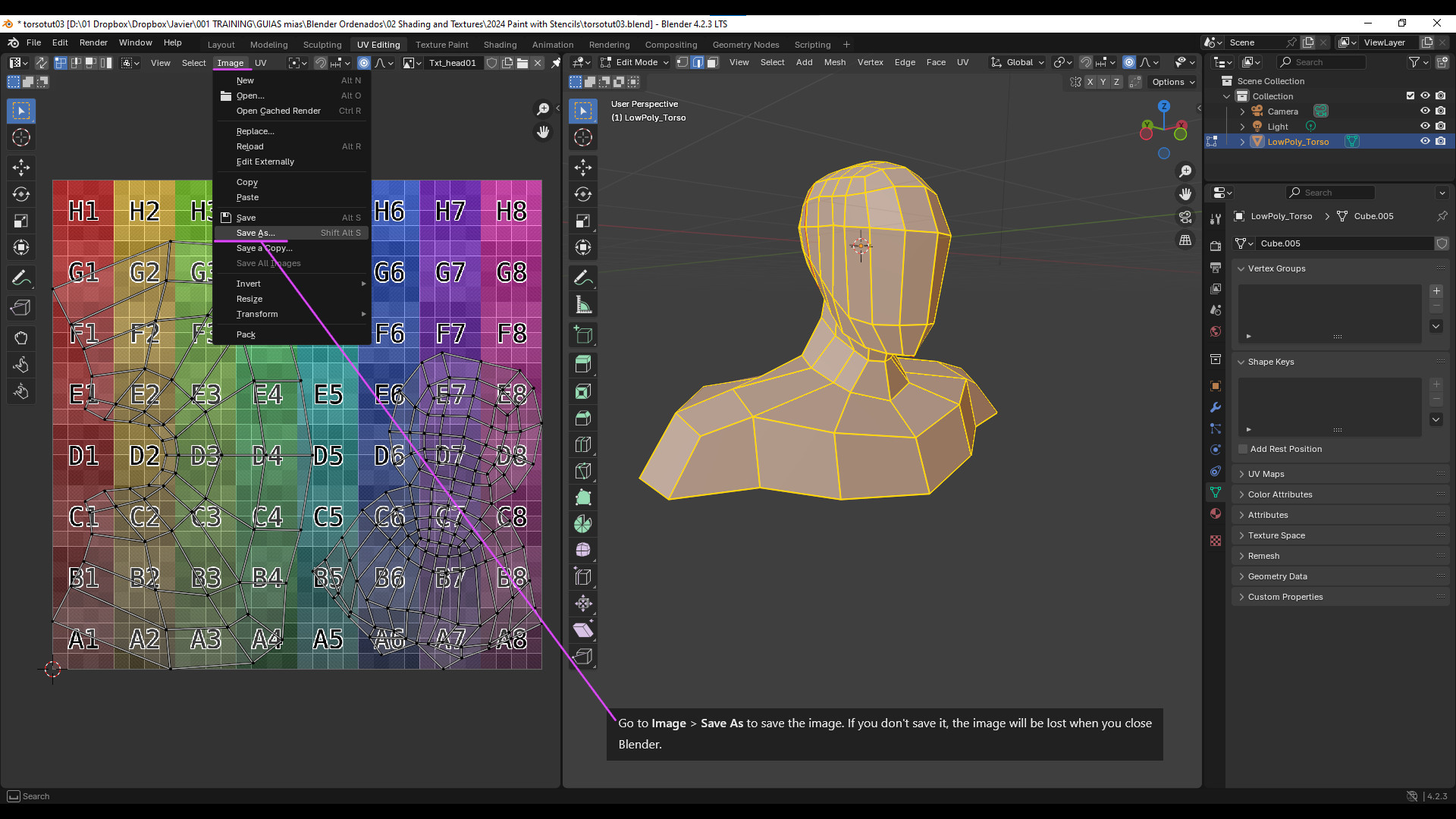
Task: Select the UV editor Relax sculpt tool
Action: (21, 365)
